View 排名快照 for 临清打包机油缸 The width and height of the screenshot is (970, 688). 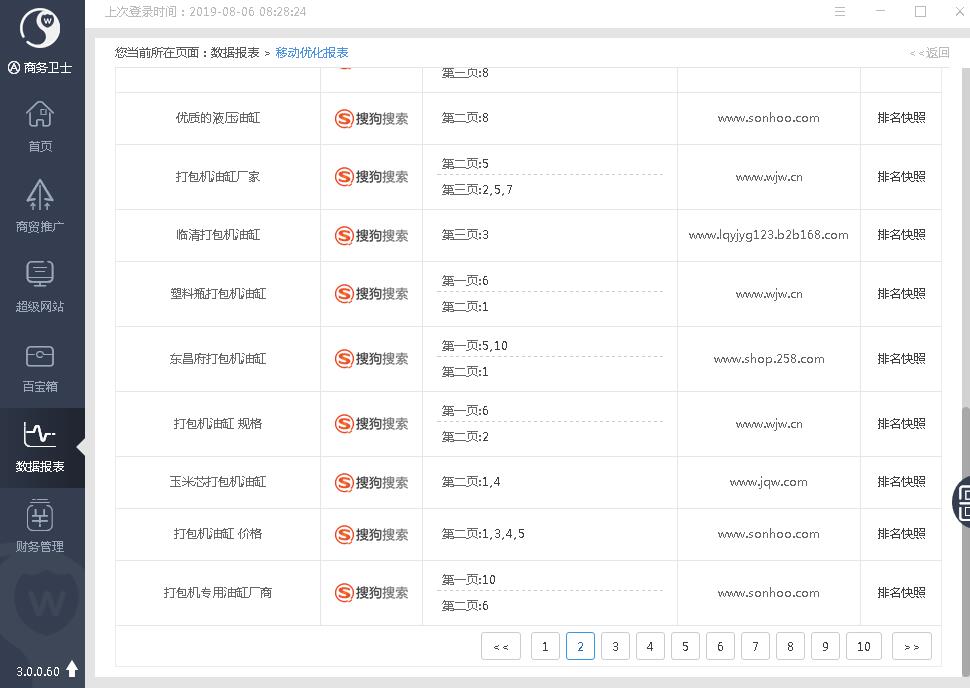click(x=901, y=235)
